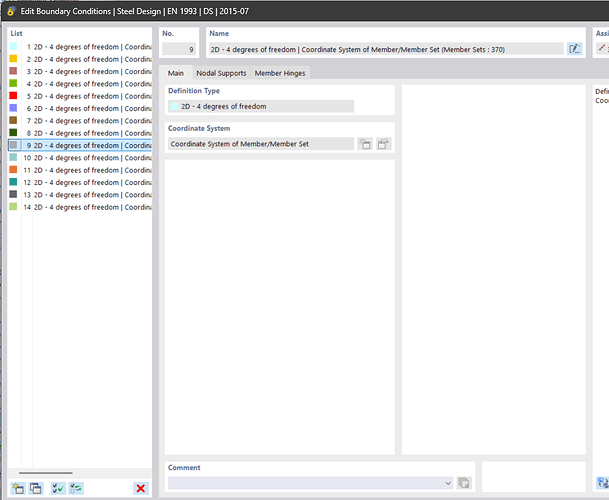Click the yellow color swatch of item 2
Image resolution: width=609 pixels, height=500 pixels.
pos(13,59)
